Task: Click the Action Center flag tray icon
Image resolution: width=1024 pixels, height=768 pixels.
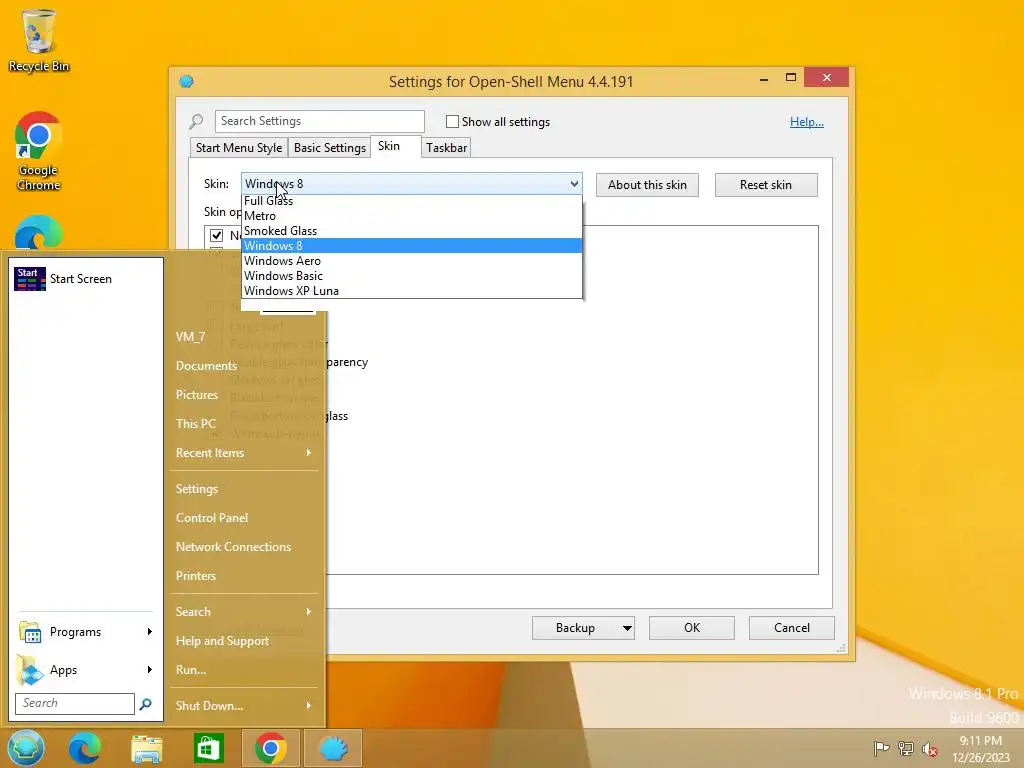Action: [x=881, y=748]
